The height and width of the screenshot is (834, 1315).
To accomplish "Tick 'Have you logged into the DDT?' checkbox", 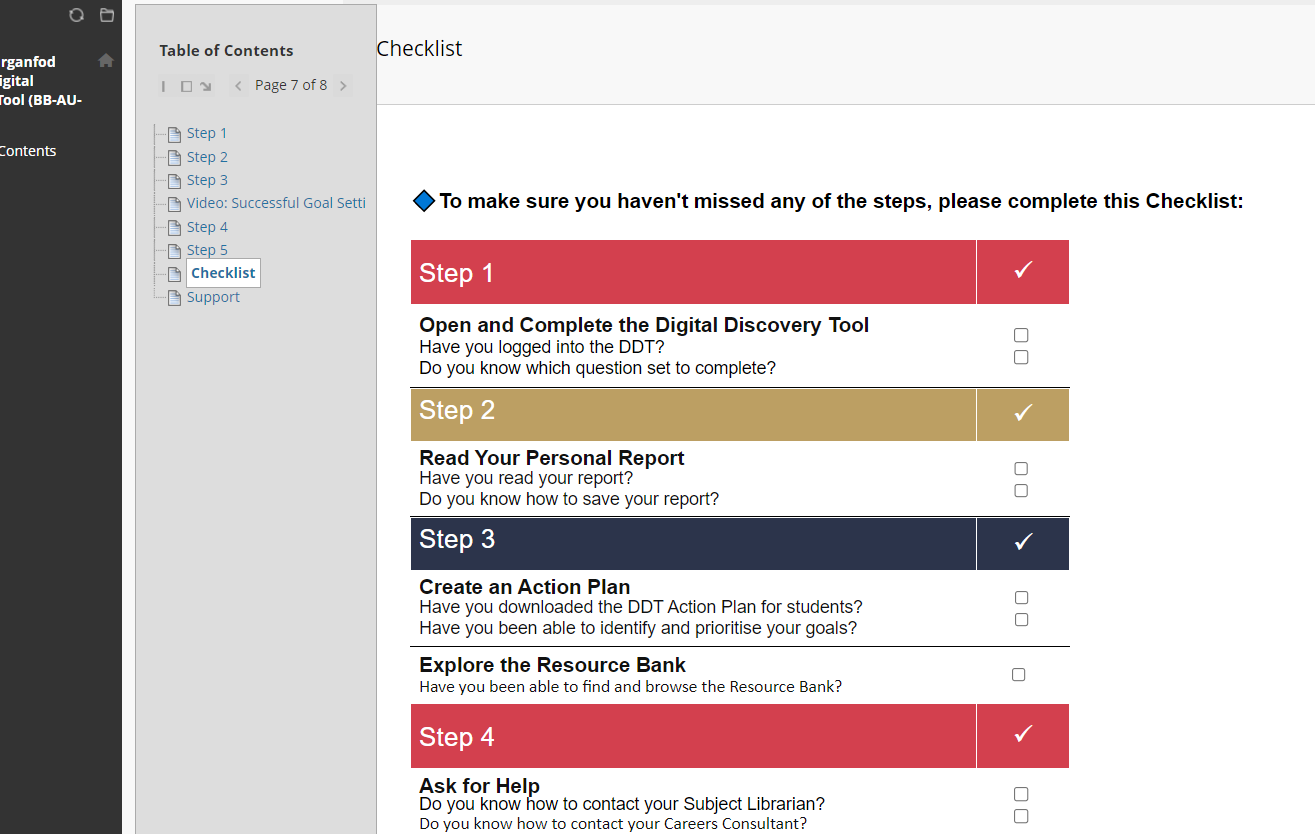I will point(1021,335).
